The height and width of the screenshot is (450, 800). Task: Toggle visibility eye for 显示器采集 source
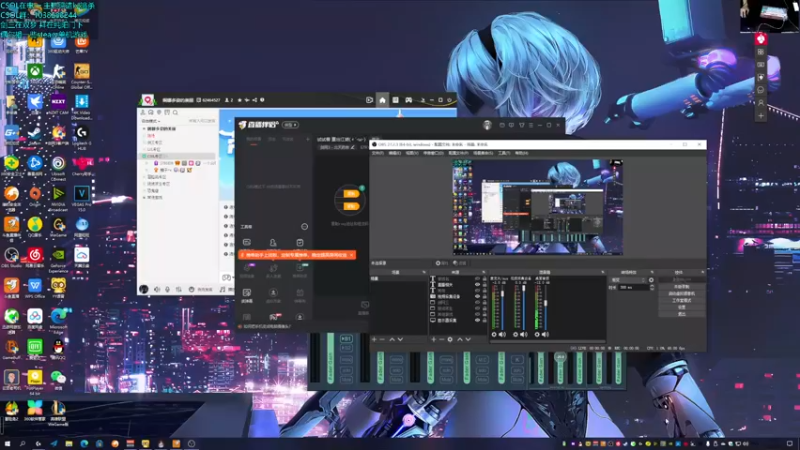(x=478, y=320)
